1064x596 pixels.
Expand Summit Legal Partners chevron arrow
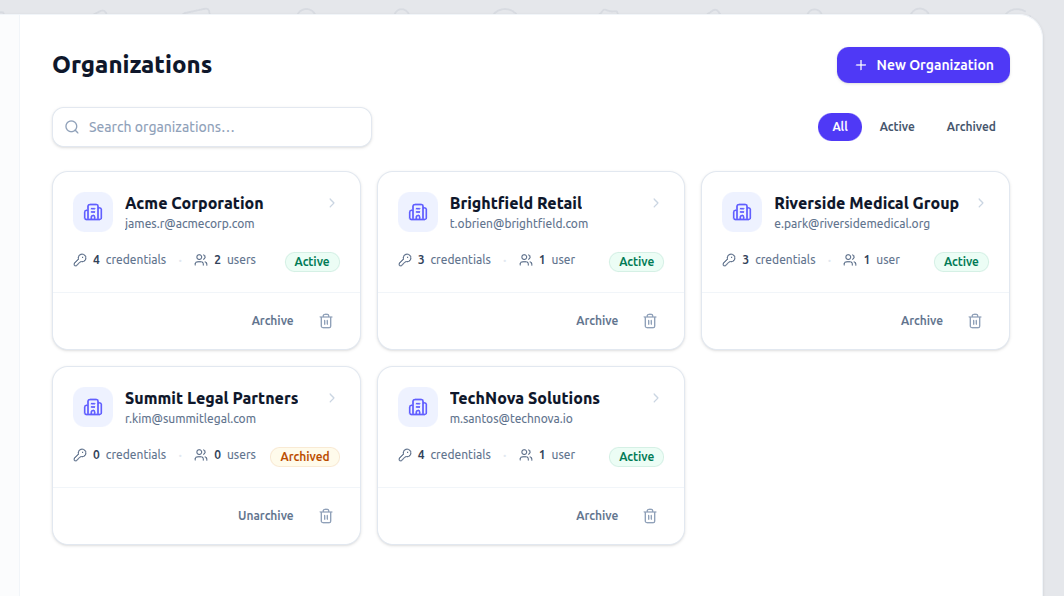(x=332, y=398)
